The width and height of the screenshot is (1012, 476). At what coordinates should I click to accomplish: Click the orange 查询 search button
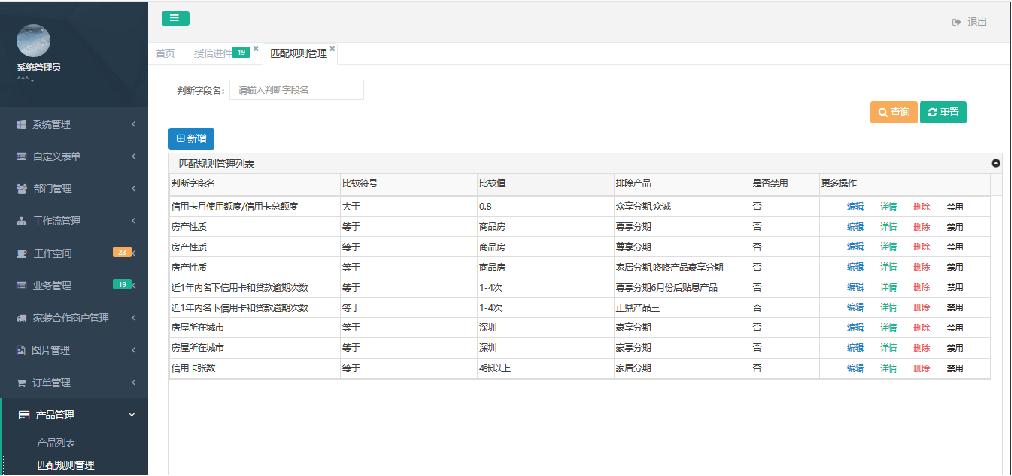[x=892, y=113]
